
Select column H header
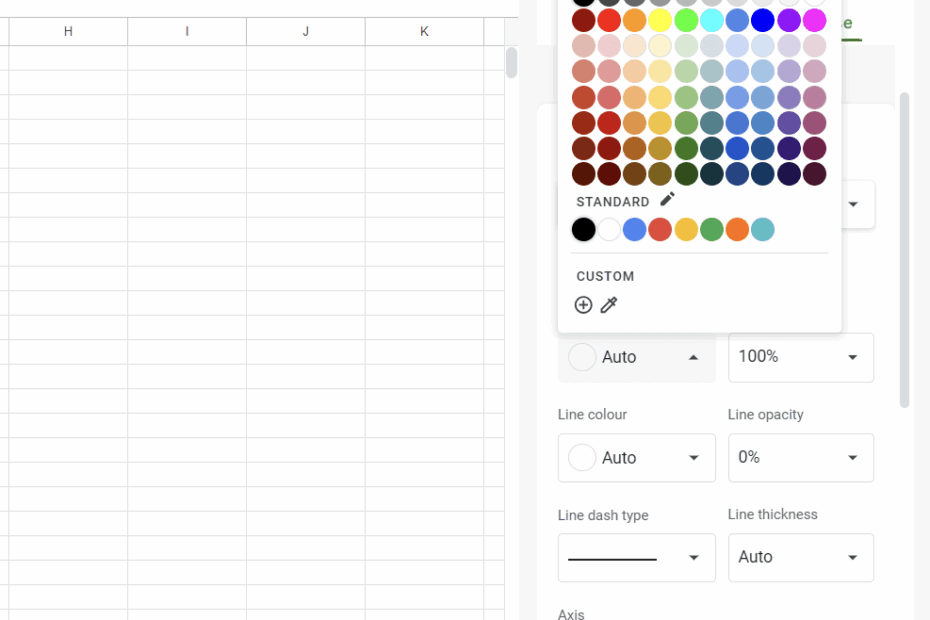pos(68,31)
